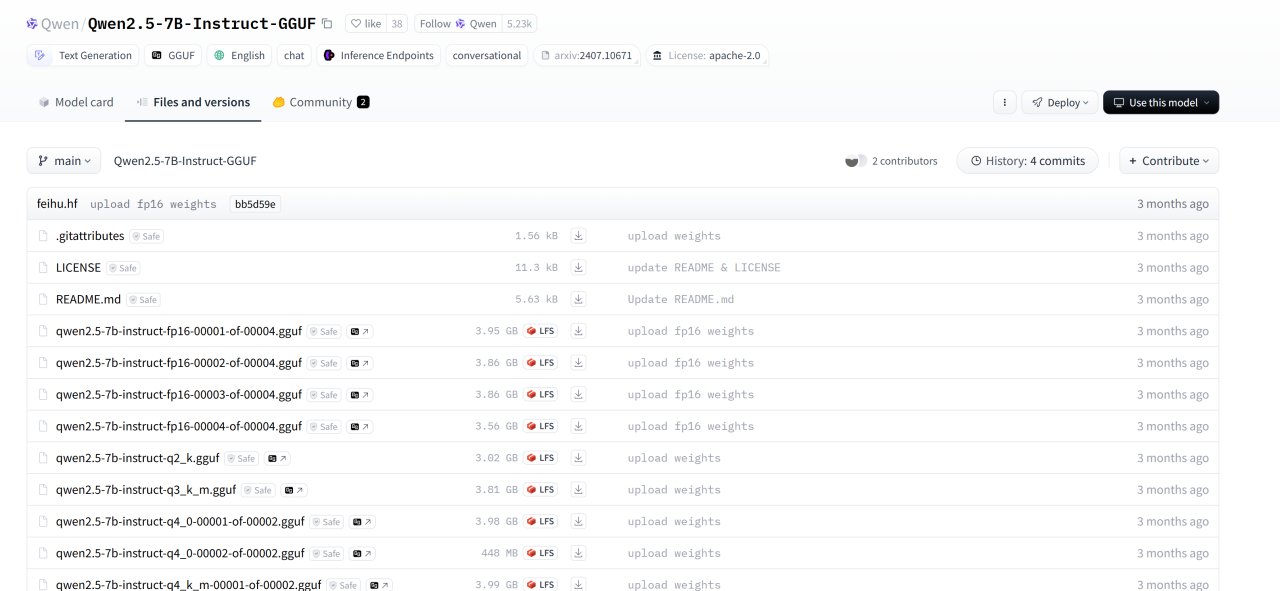1280x591 pixels.
Task: Expand the Contribute dropdown
Action: [x=1169, y=161]
